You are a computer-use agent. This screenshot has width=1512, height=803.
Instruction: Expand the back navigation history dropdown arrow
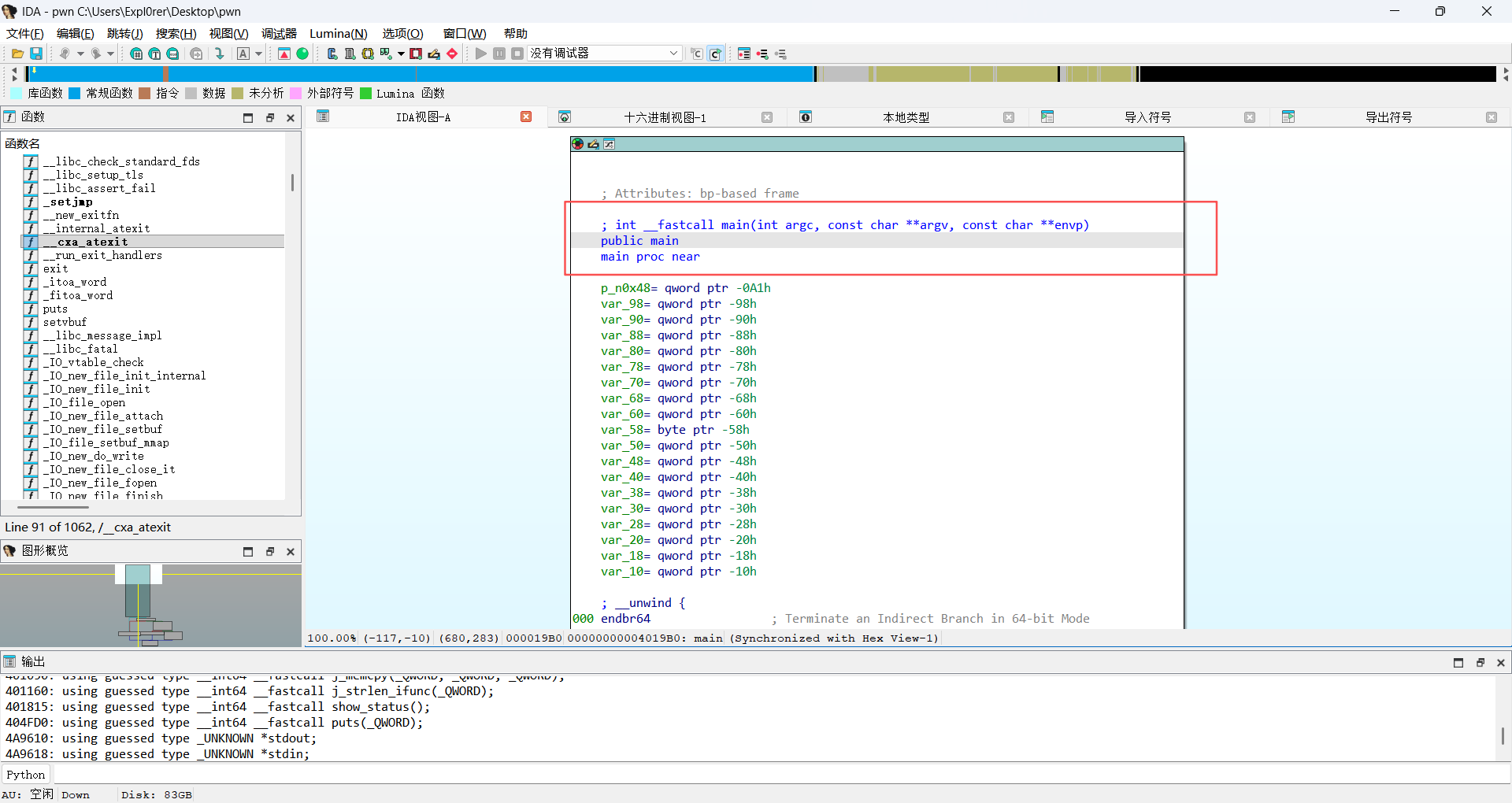pyautogui.click(x=80, y=54)
